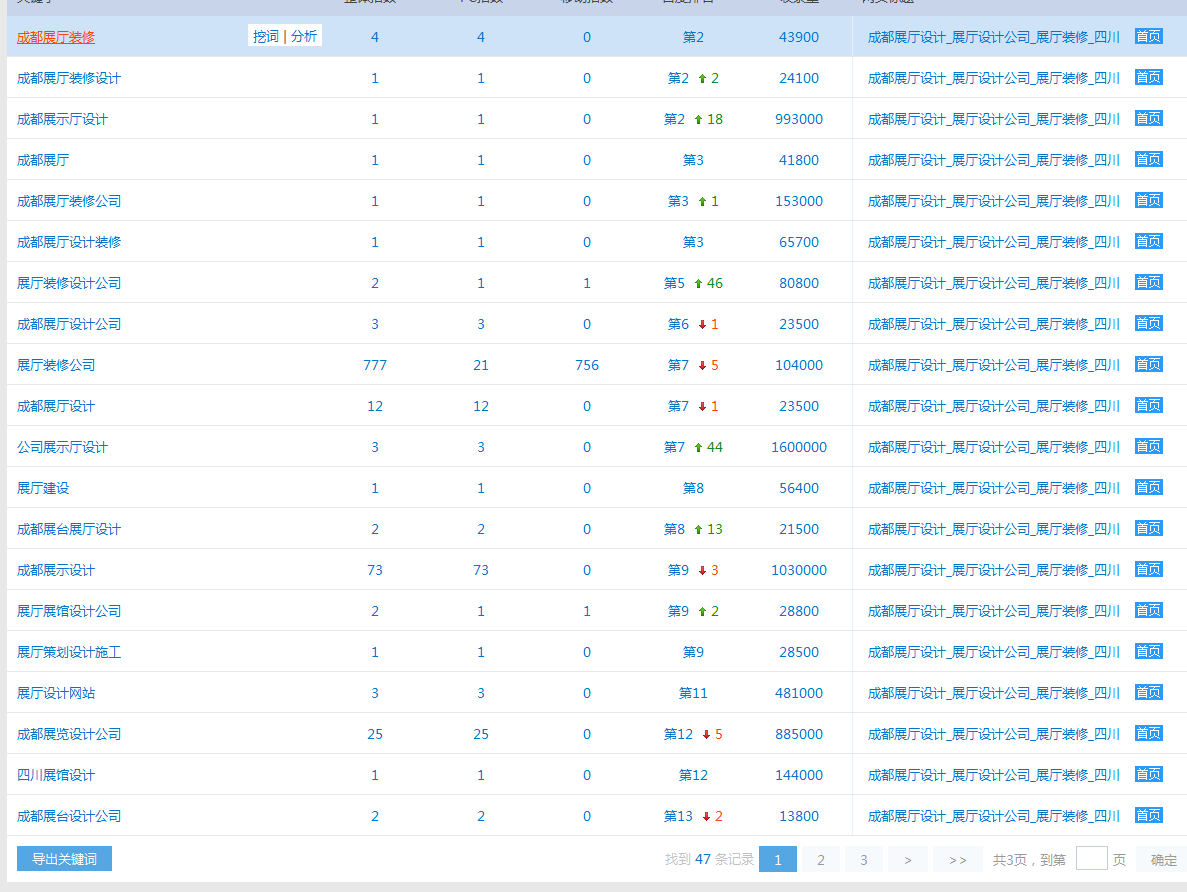Click the 第13 rank for 成都展台设计公司

pos(678,816)
